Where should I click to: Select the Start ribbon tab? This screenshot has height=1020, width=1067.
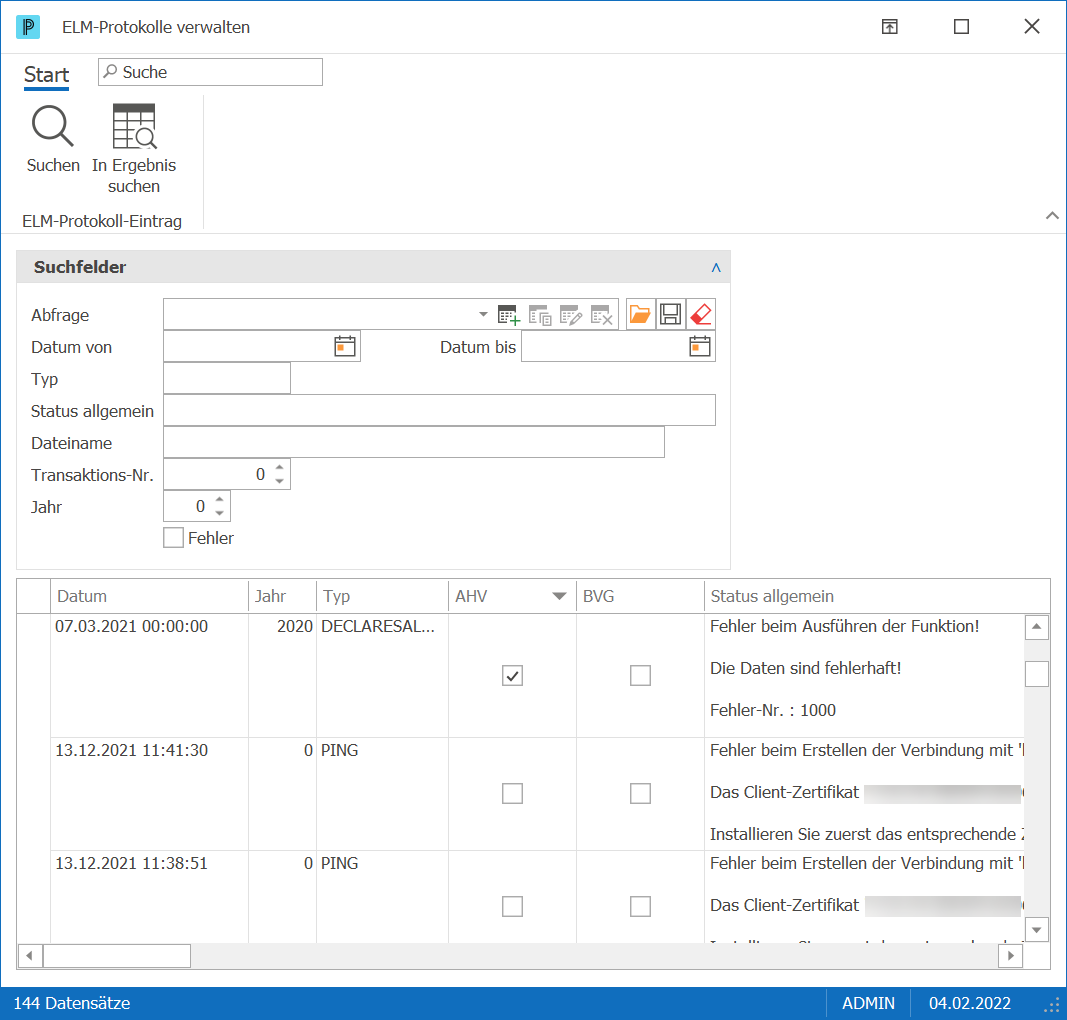tap(46, 74)
